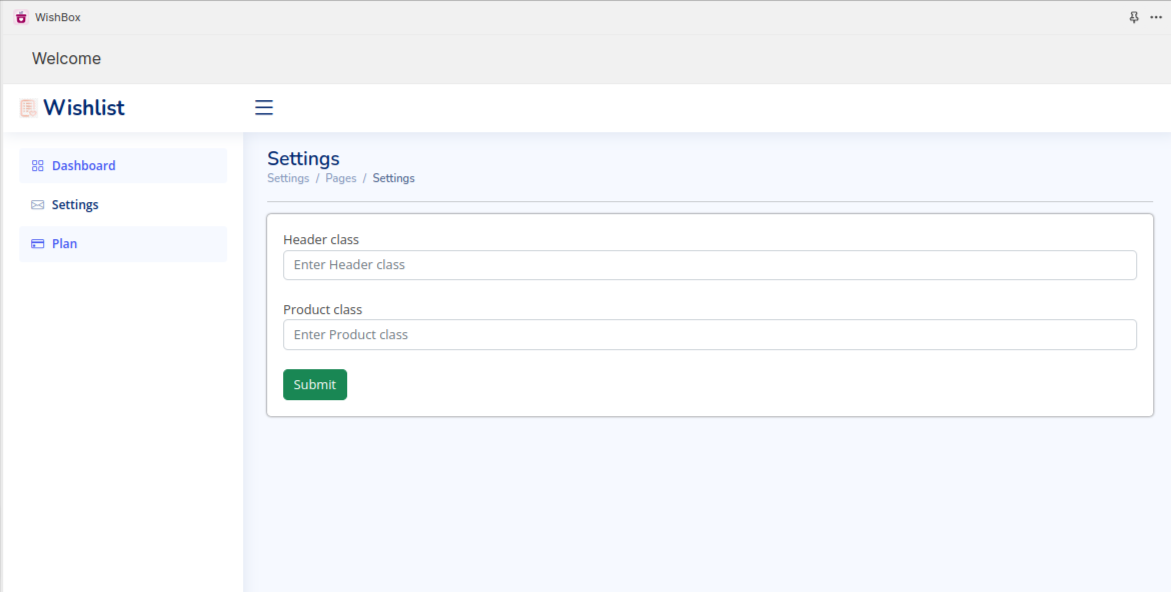
Task: Focus the Enter Product class input field
Action: 710,335
